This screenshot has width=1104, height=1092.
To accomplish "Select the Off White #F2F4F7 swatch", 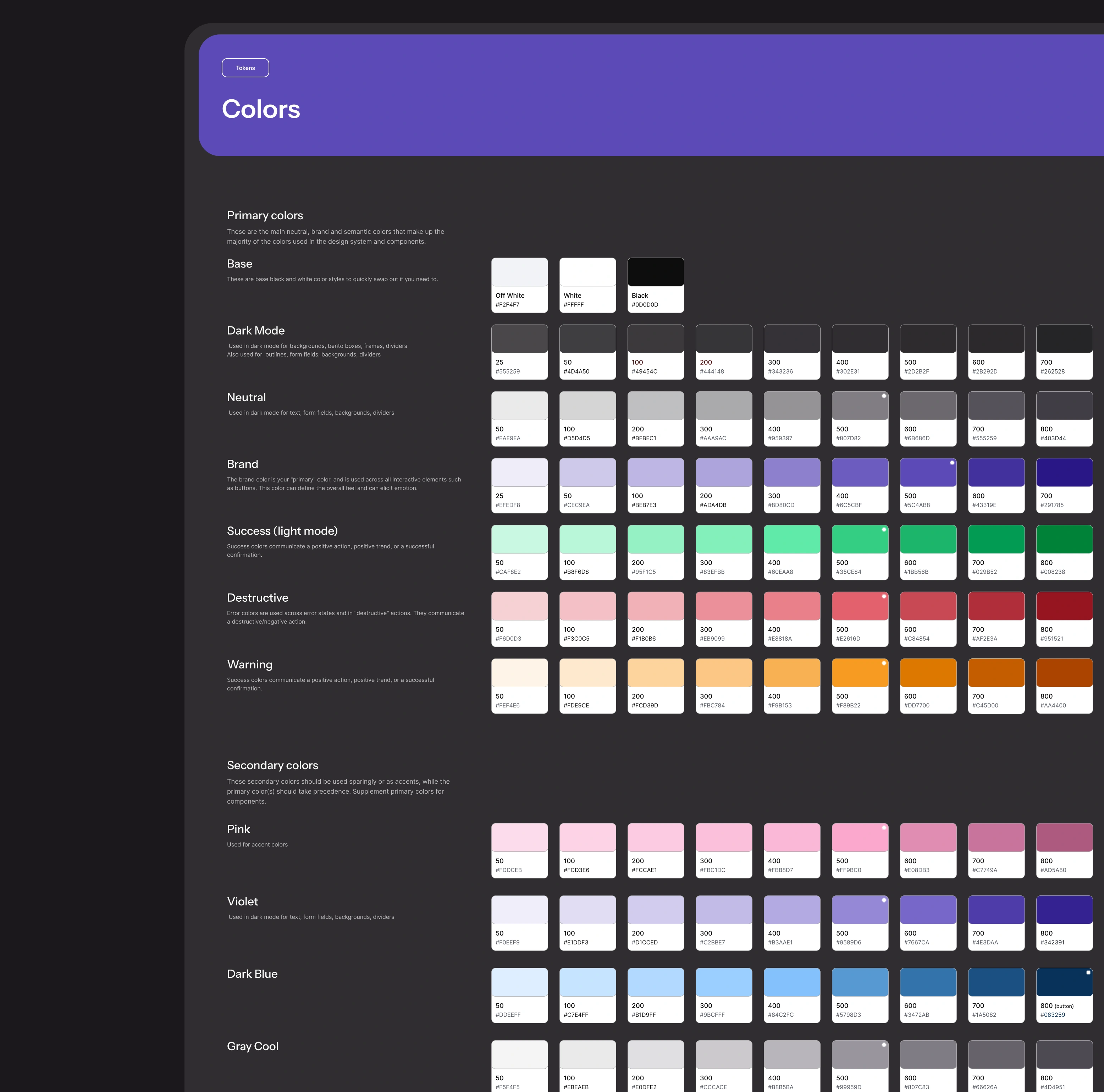I will click(x=519, y=285).
